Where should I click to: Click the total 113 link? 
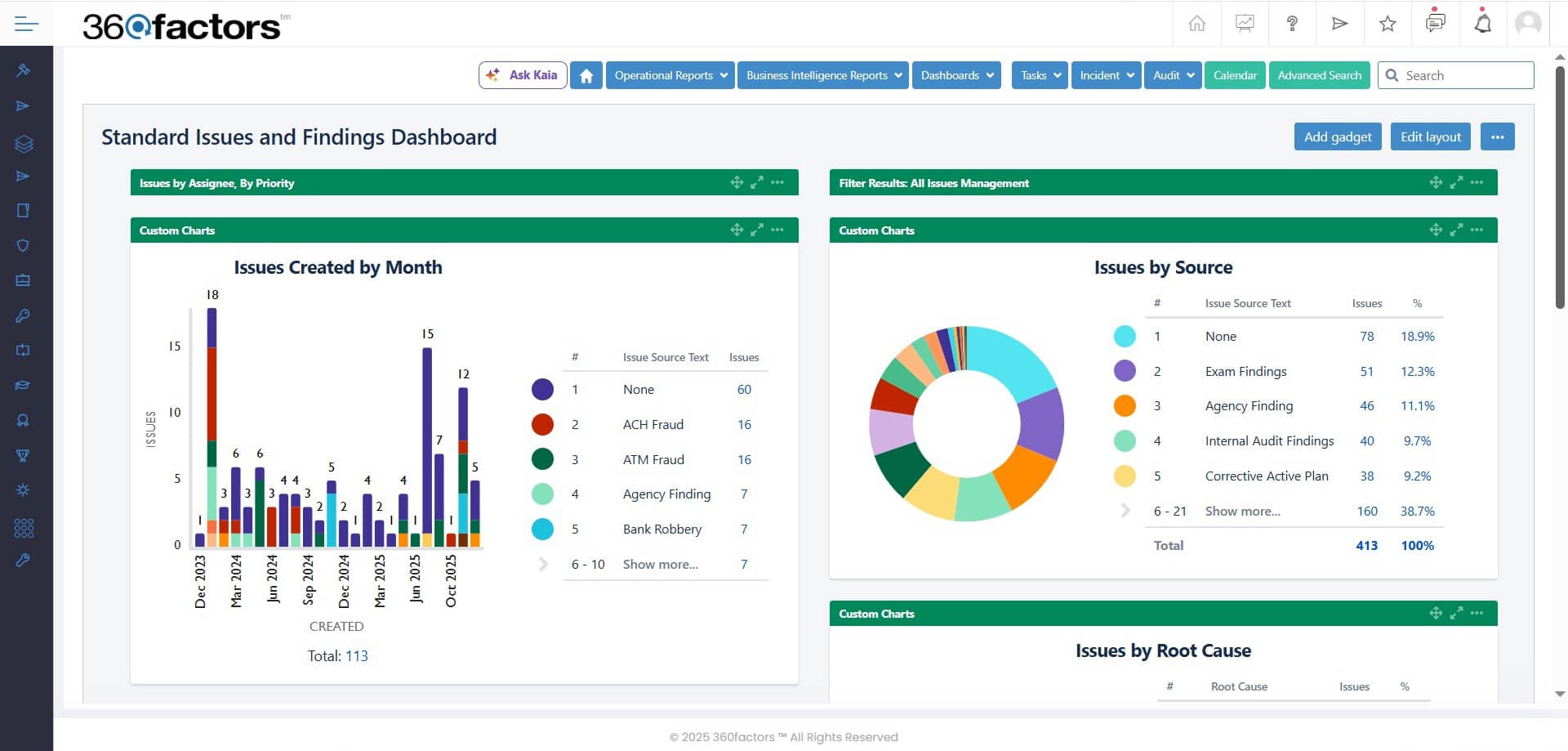357,655
